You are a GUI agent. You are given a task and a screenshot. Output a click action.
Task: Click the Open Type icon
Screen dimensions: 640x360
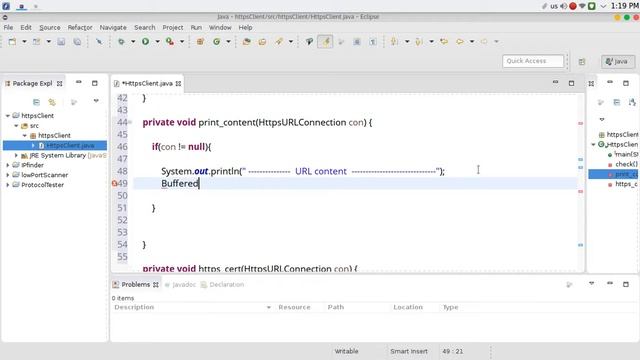247,42
